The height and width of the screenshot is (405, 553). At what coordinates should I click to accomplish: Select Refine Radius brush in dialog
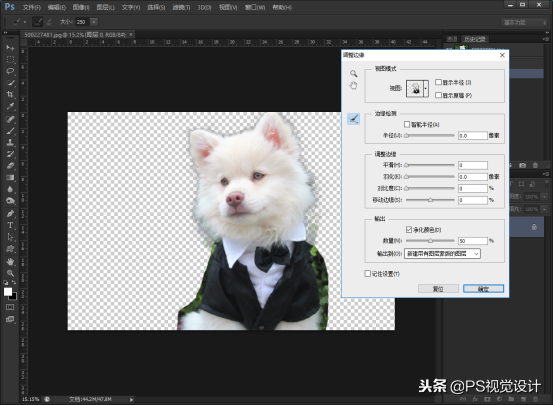point(353,119)
